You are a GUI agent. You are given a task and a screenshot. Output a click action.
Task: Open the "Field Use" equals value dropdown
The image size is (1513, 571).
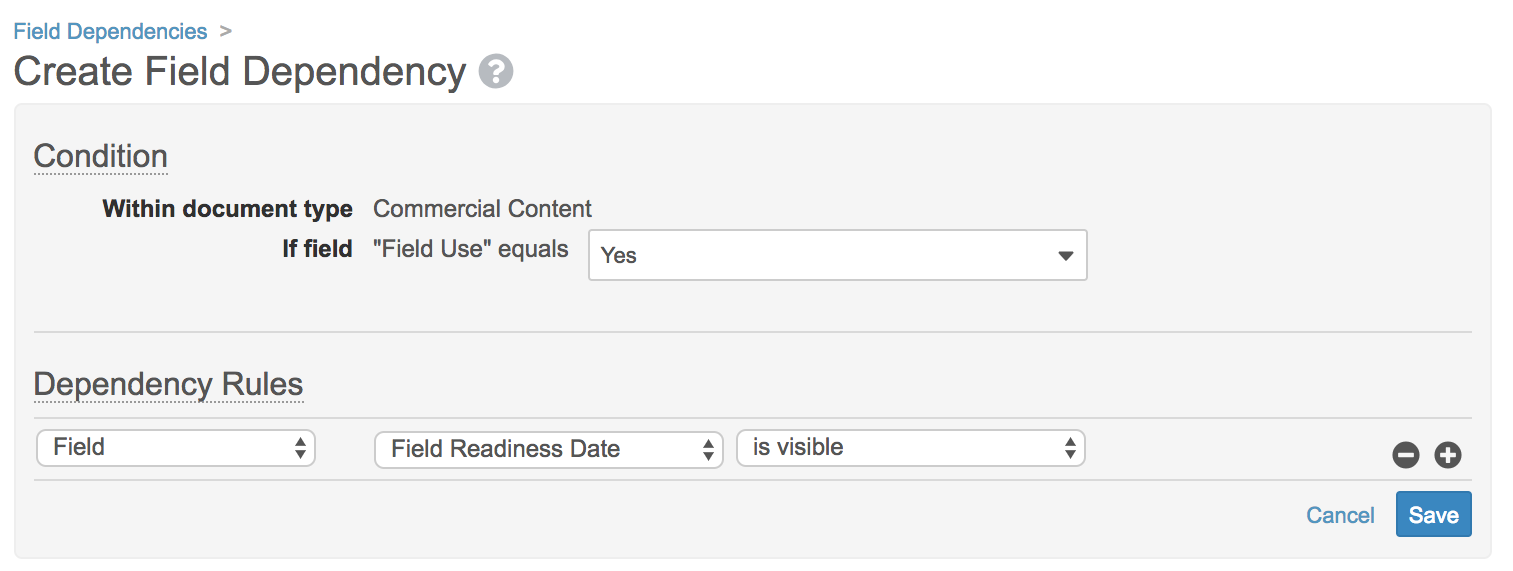point(837,255)
